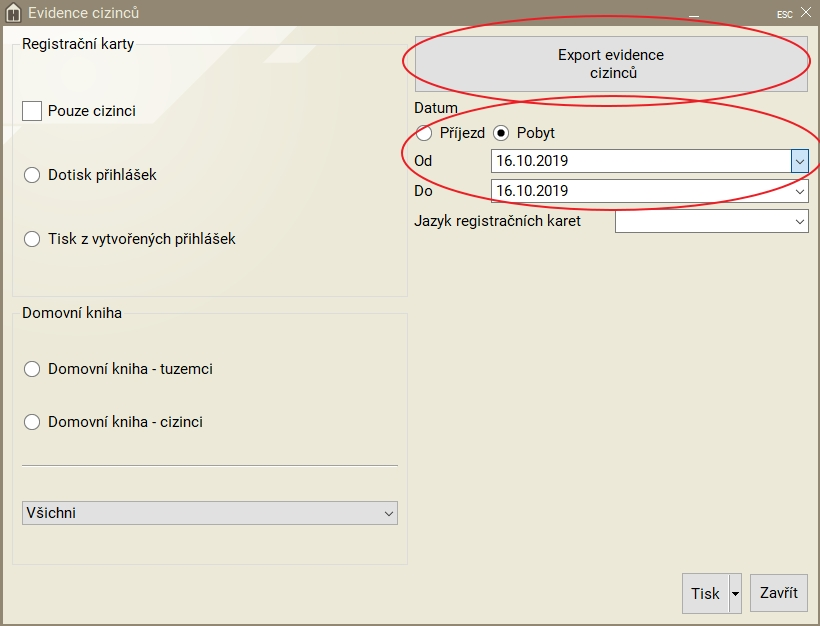Viewport: 820px width, 626px height.
Task: Expand the arrow next to Tisk button
Action: point(736,593)
